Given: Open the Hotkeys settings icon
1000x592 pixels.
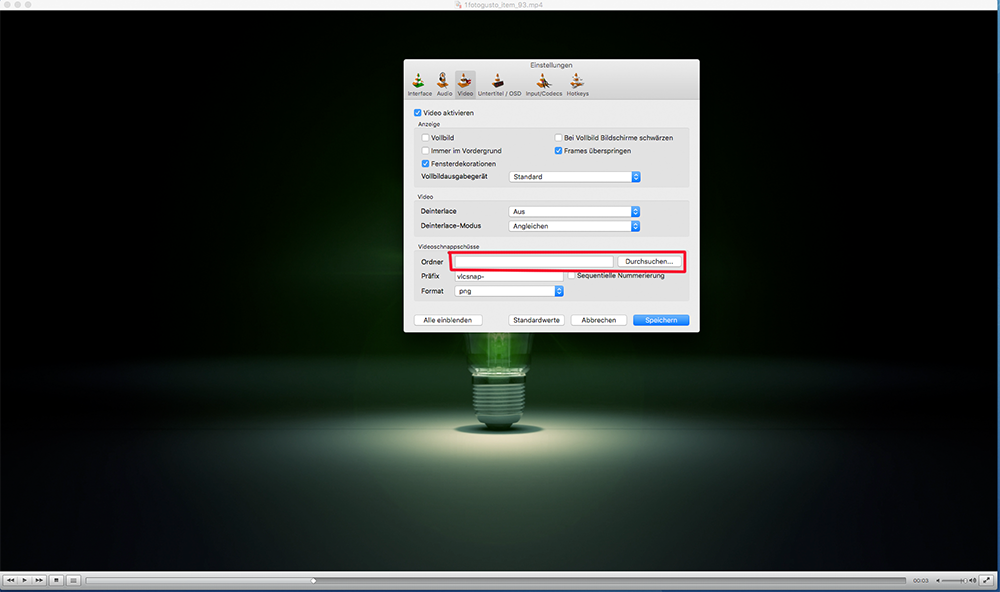Looking at the screenshot, I should (577, 83).
